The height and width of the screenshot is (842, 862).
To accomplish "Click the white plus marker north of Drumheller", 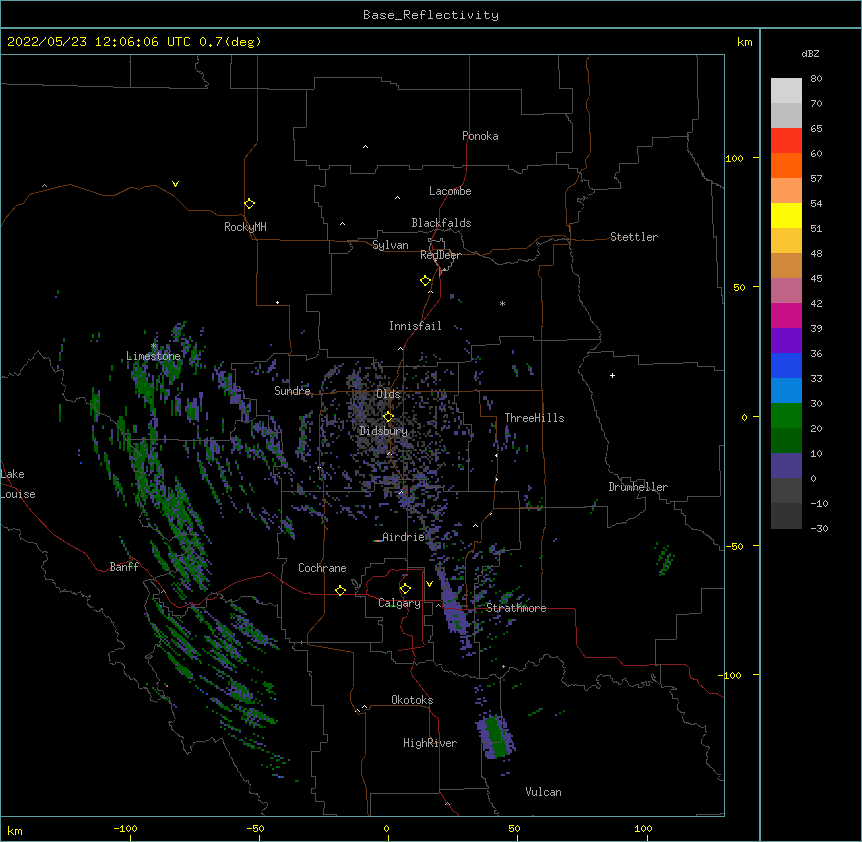I will pos(612,375).
